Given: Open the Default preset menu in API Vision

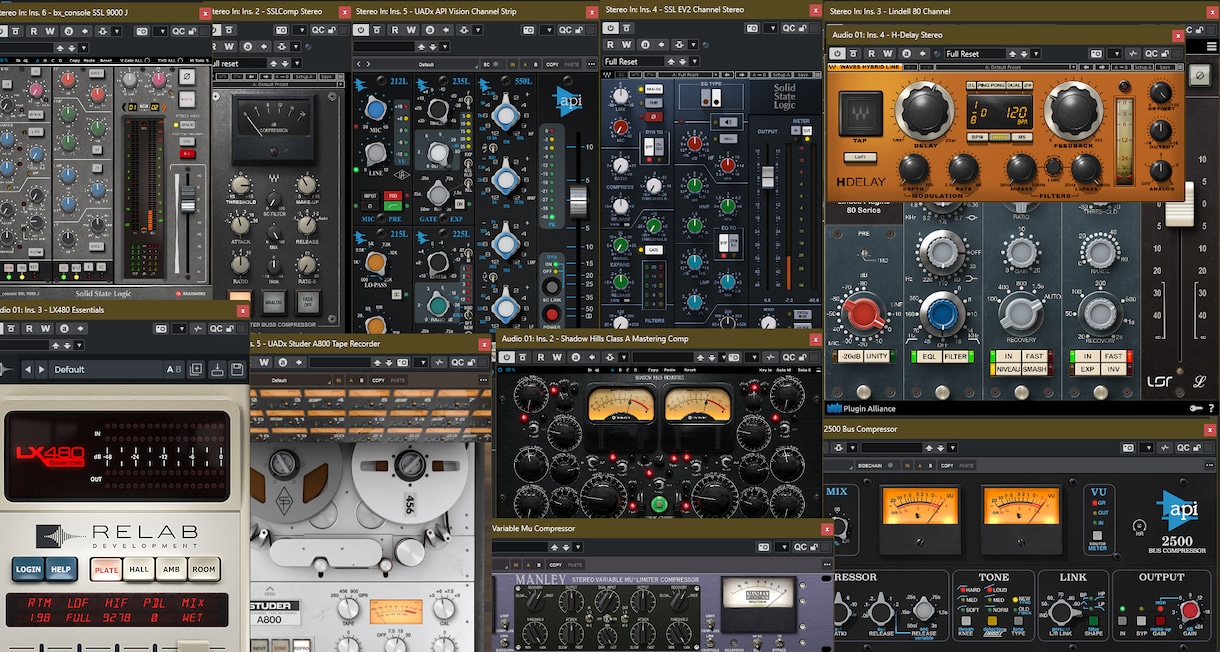Looking at the screenshot, I should [x=426, y=64].
